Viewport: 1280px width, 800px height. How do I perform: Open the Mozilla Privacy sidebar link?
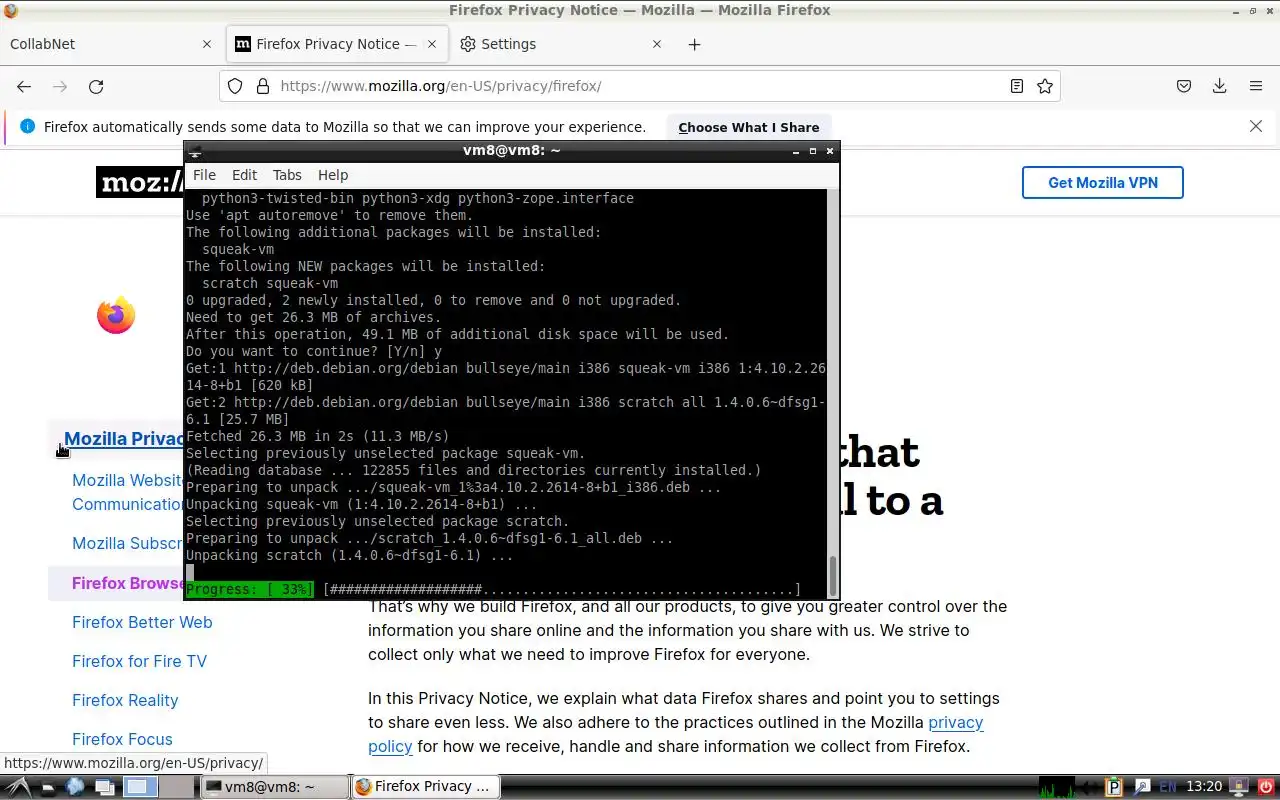(x=124, y=438)
